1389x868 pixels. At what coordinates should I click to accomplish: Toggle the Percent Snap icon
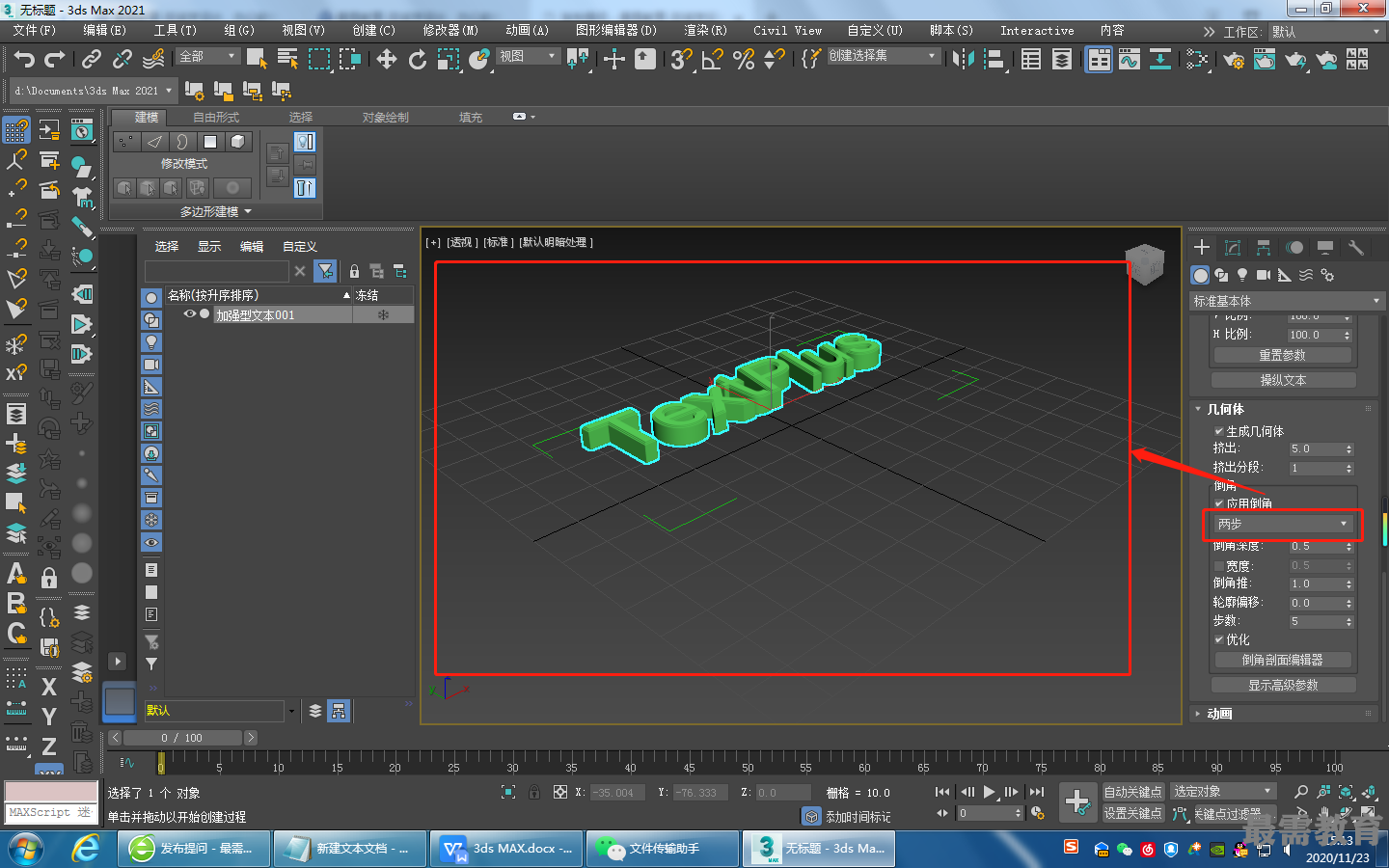point(743,60)
